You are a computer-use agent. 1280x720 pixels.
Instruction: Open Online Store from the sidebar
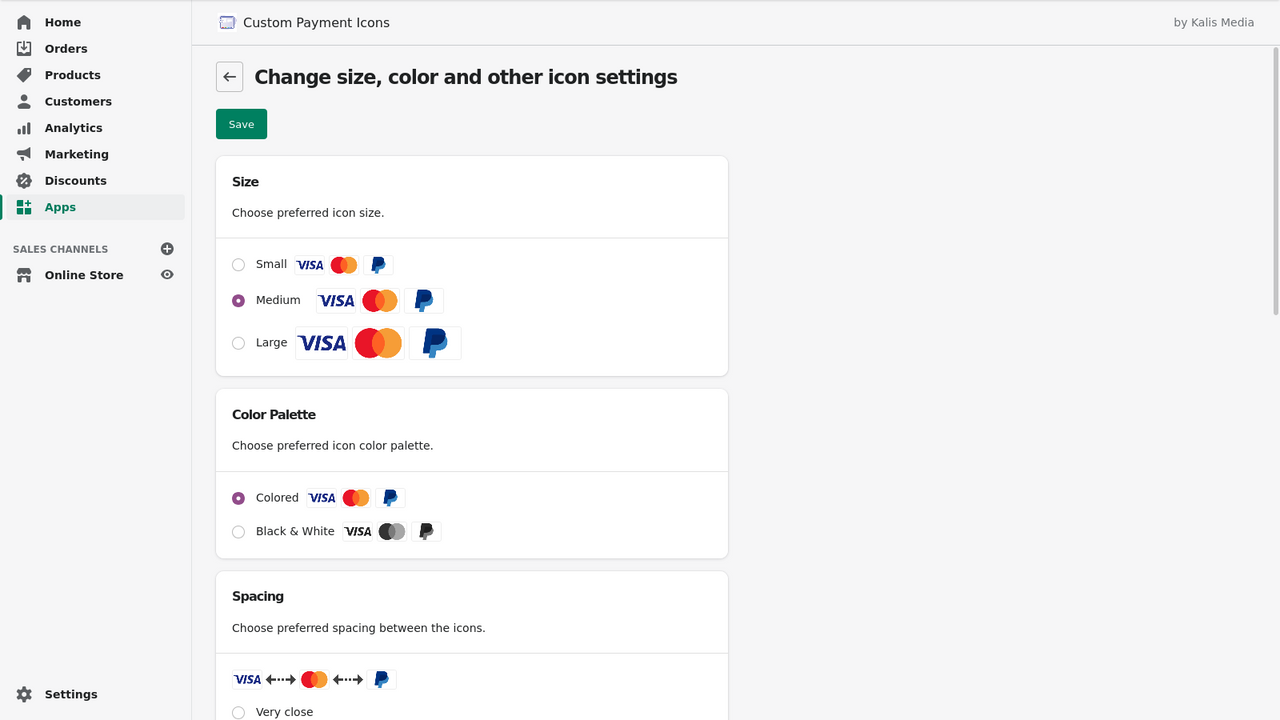pyautogui.click(x=82, y=274)
